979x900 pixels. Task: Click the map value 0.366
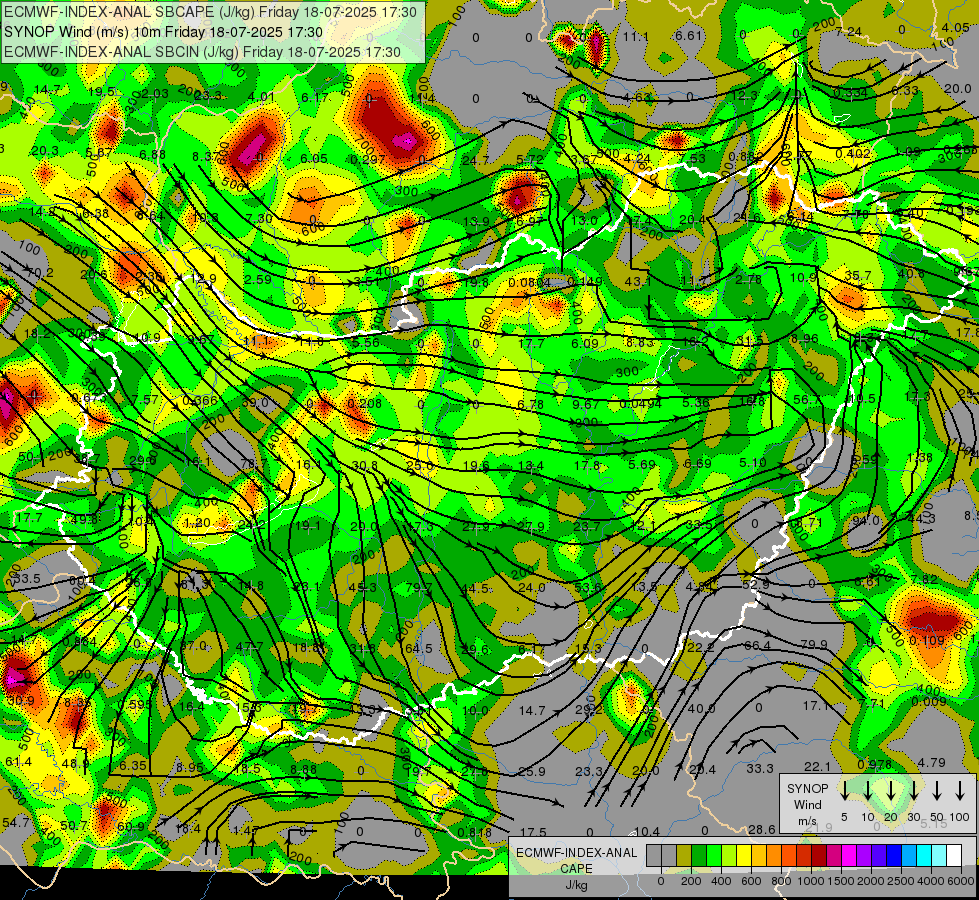coord(200,401)
